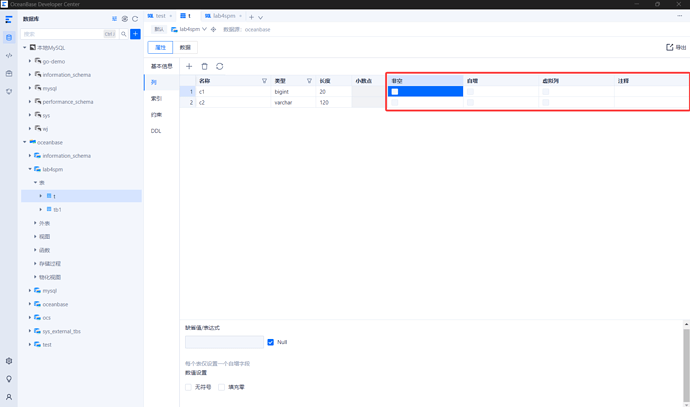Click the delete column trash icon

click(x=204, y=66)
